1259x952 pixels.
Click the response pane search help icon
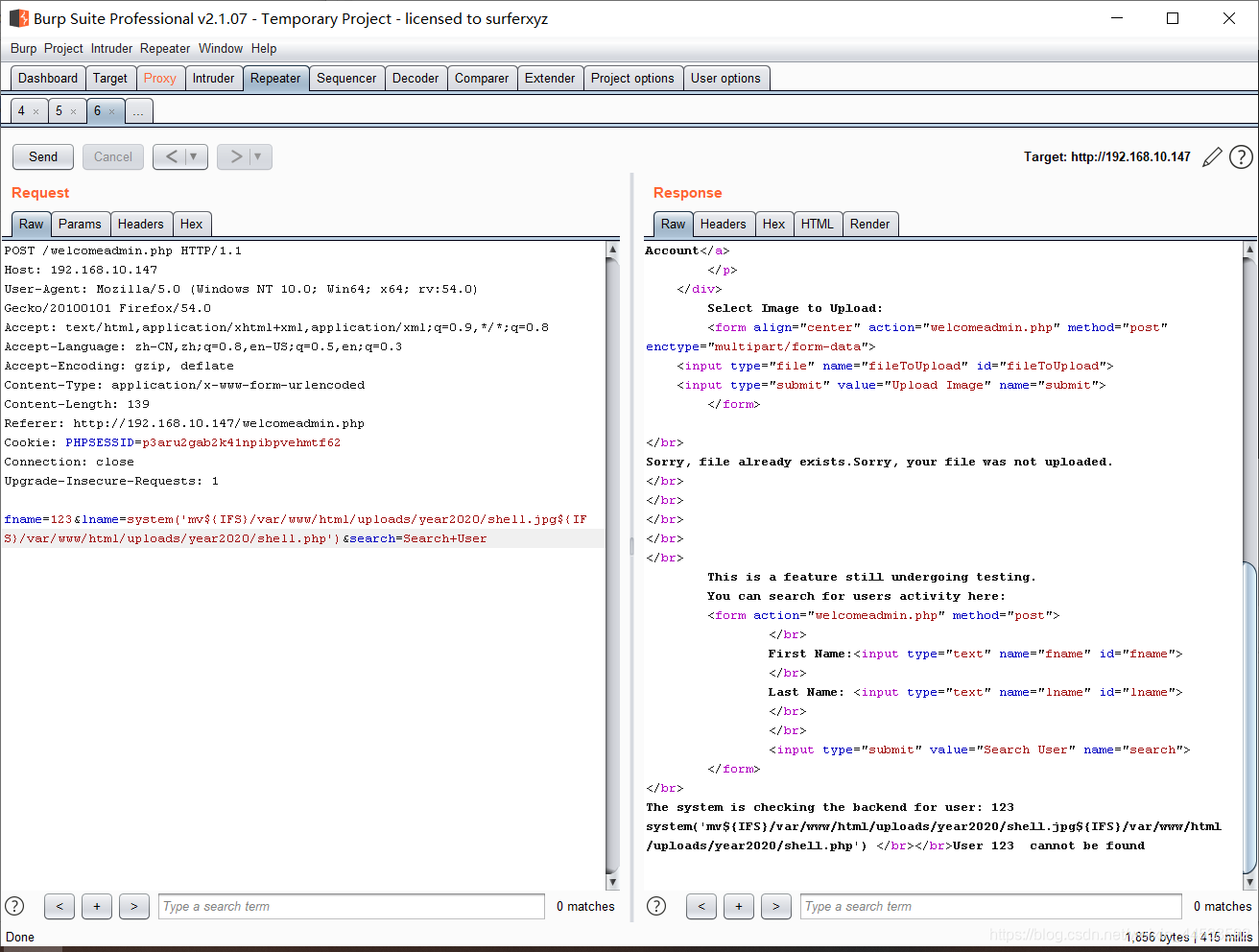click(x=656, y=906)
